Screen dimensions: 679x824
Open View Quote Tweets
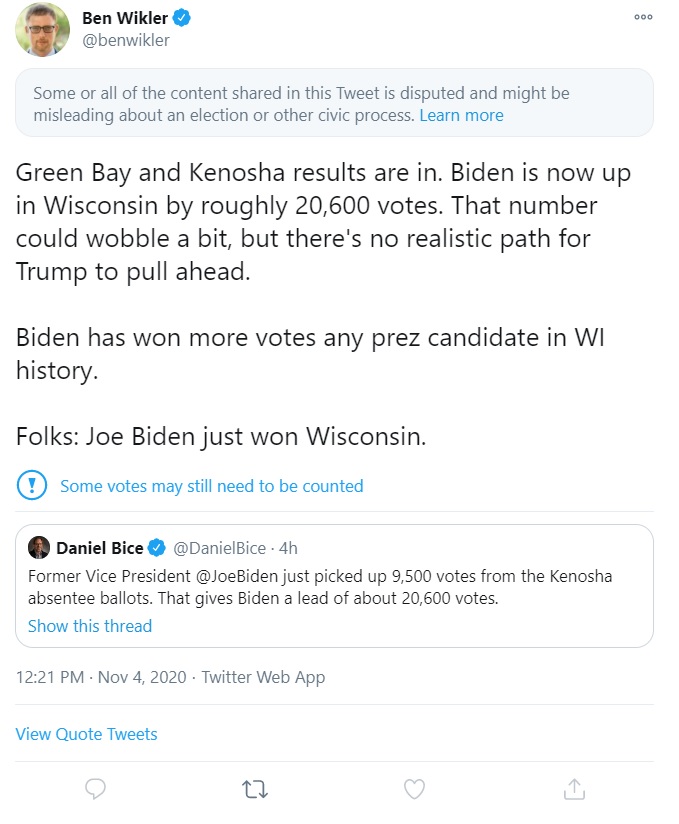(86, 734)
